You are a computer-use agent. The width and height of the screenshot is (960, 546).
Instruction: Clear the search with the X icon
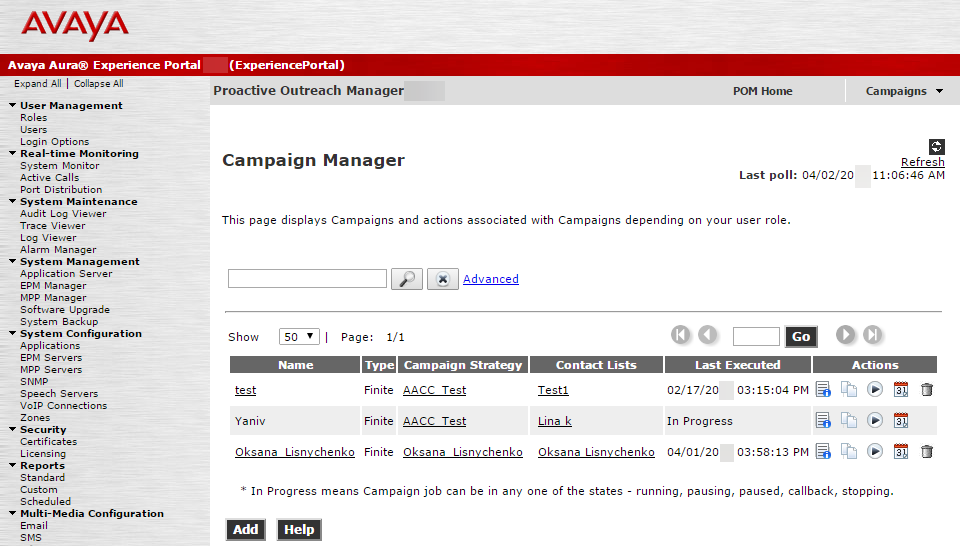click(443, 279)
